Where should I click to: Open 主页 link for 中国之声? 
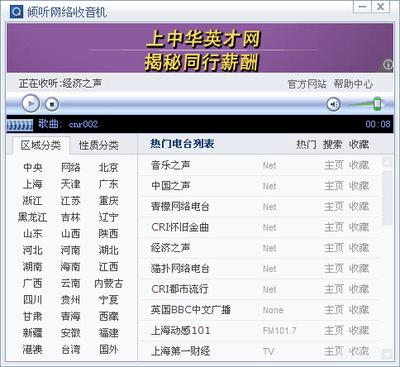click(x=334, y=186)
